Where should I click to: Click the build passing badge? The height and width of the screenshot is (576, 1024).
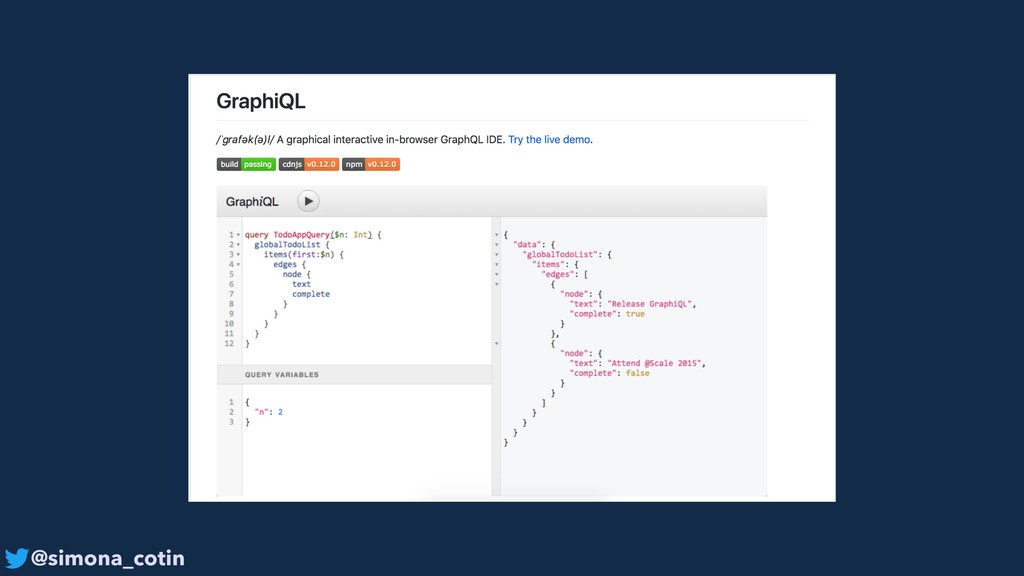(x=246, y=165)
